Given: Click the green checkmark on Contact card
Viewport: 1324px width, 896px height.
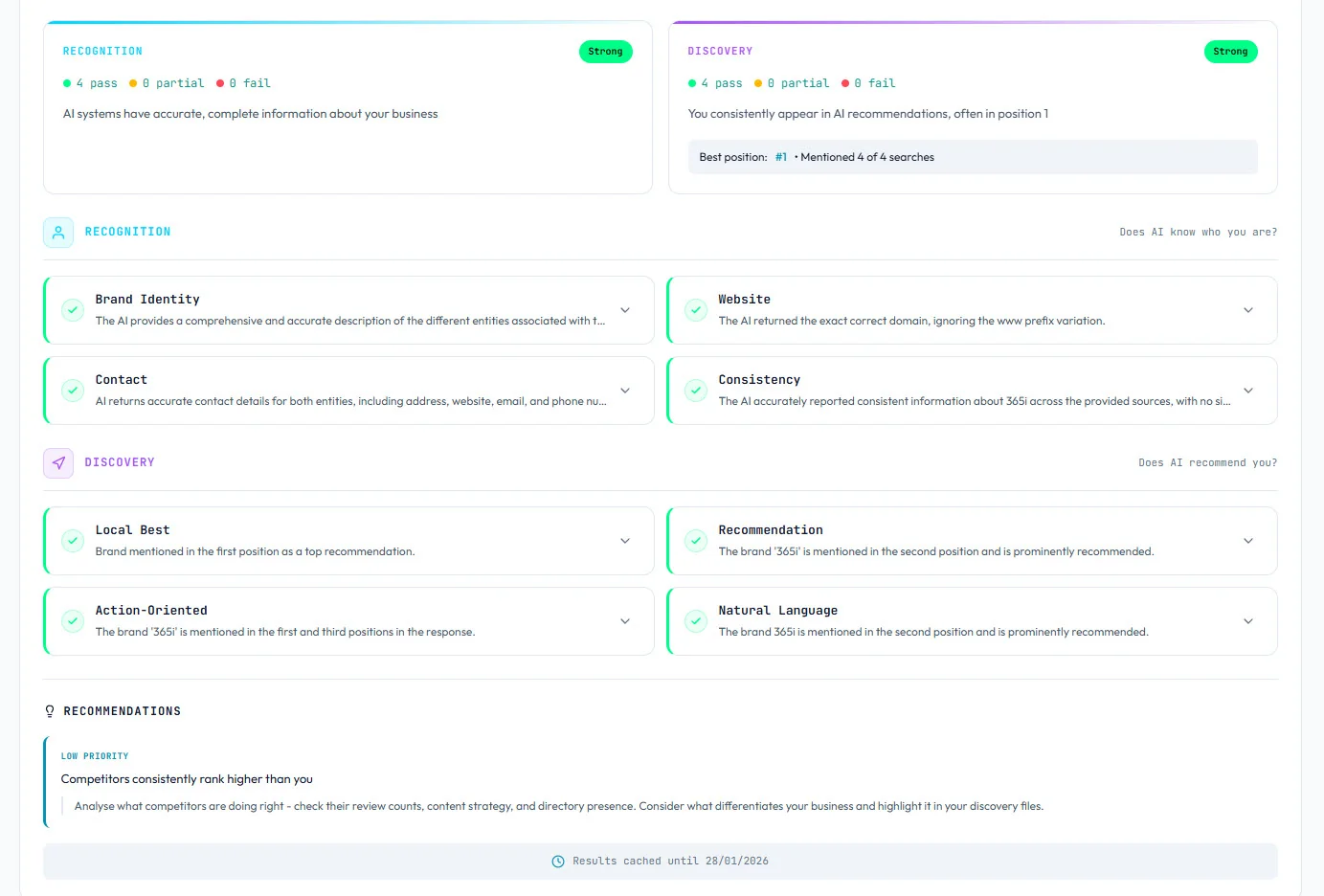Looking at the screenshot, I should coord(73,391).
